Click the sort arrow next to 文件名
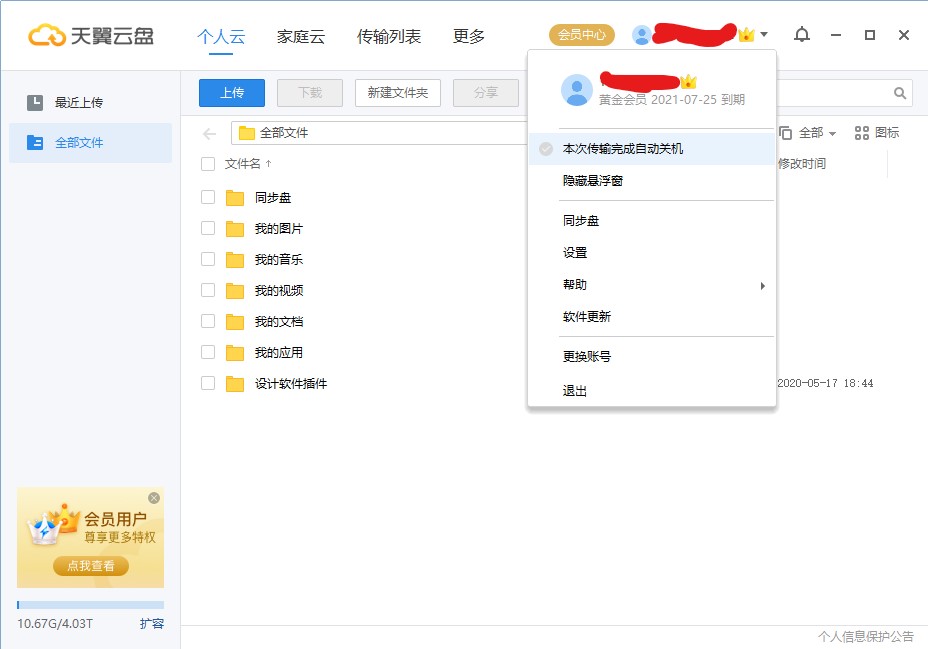This screenshot has width=928, height=649. point(269,164)
